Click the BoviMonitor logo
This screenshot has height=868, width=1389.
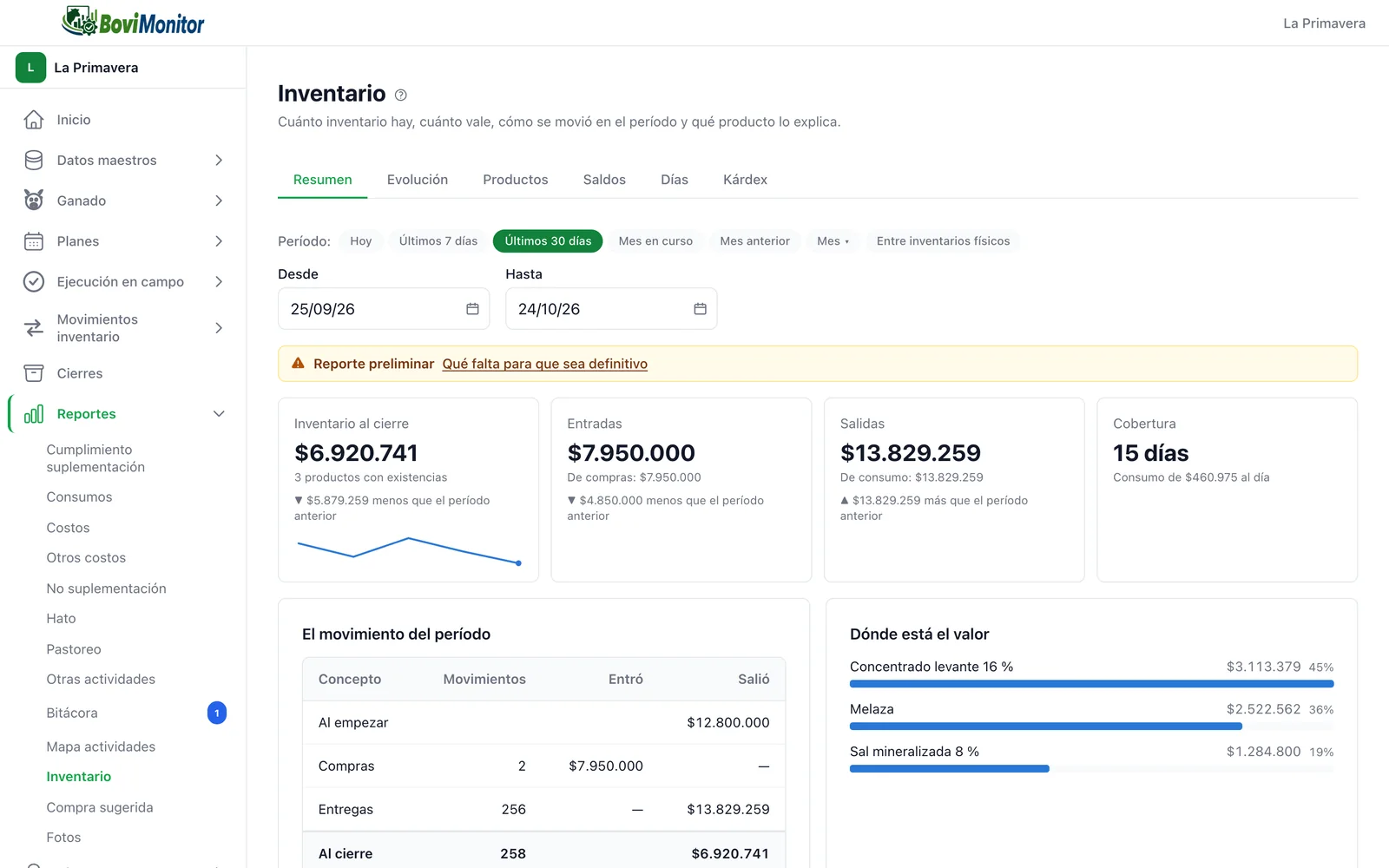pos(133,22)
